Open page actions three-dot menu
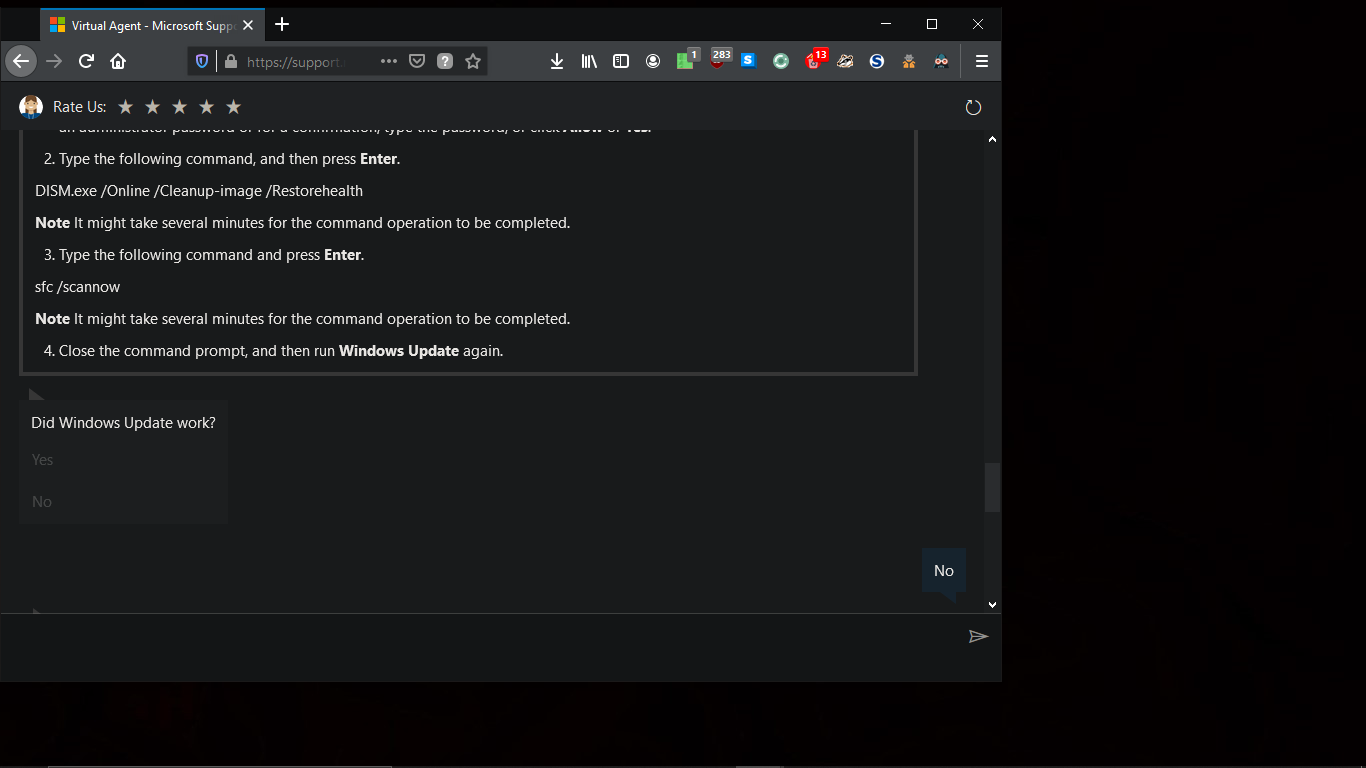 (x=389, y=61)
